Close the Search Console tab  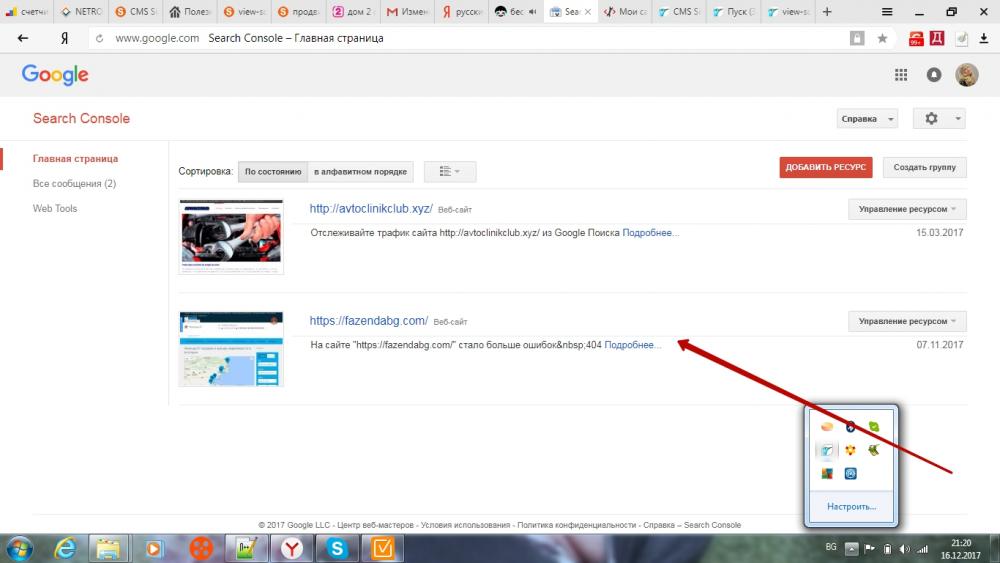(x=588, y=11)
